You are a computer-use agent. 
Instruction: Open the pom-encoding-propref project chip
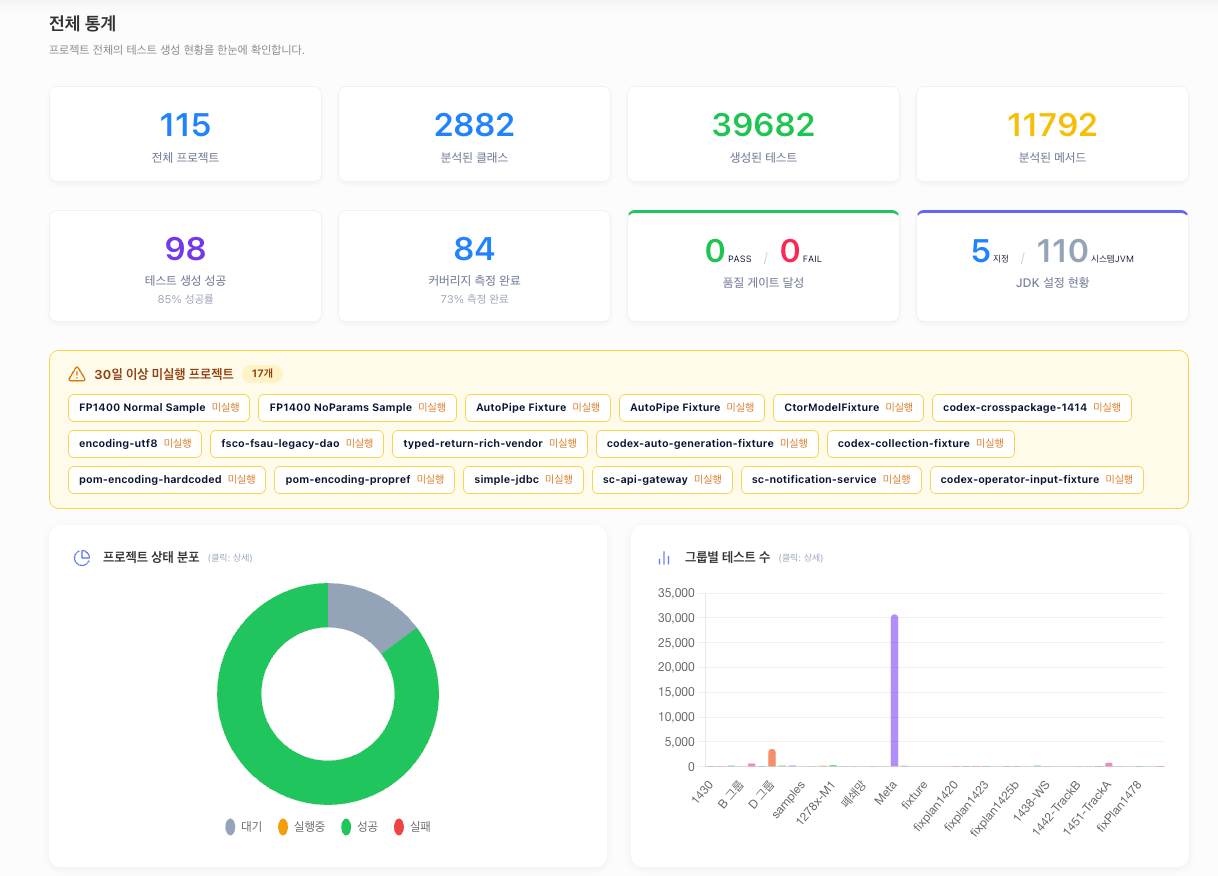(x=364, y=480)
